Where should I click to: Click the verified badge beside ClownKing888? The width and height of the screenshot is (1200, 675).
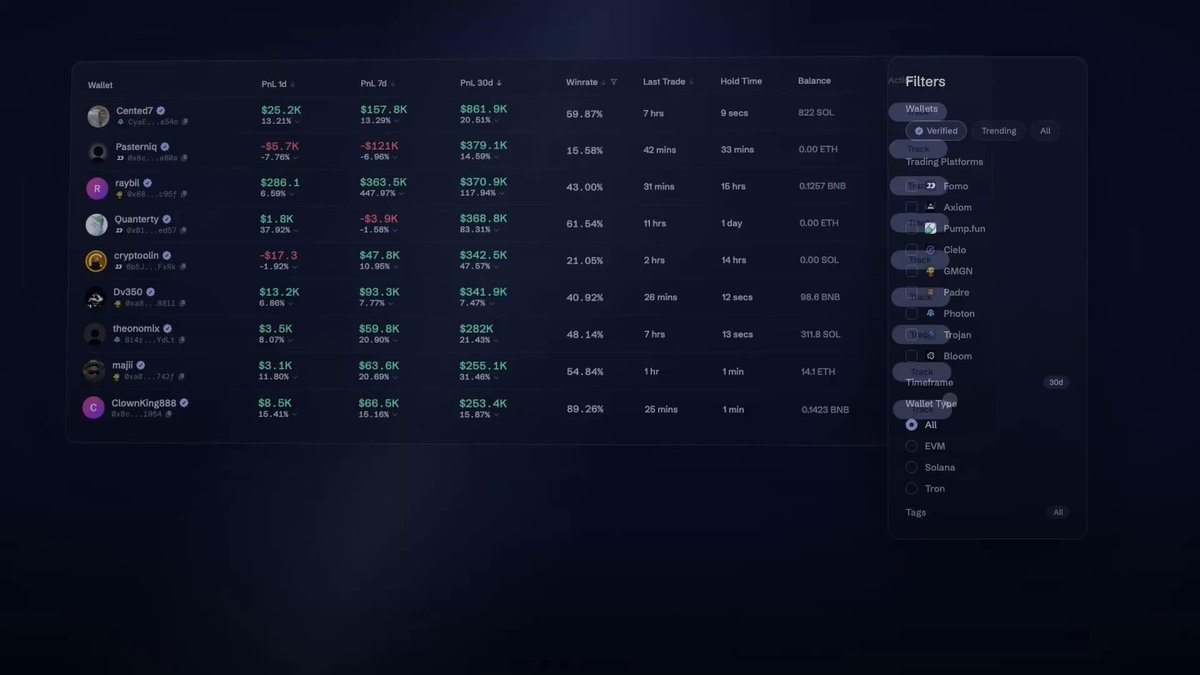[184, 403]
